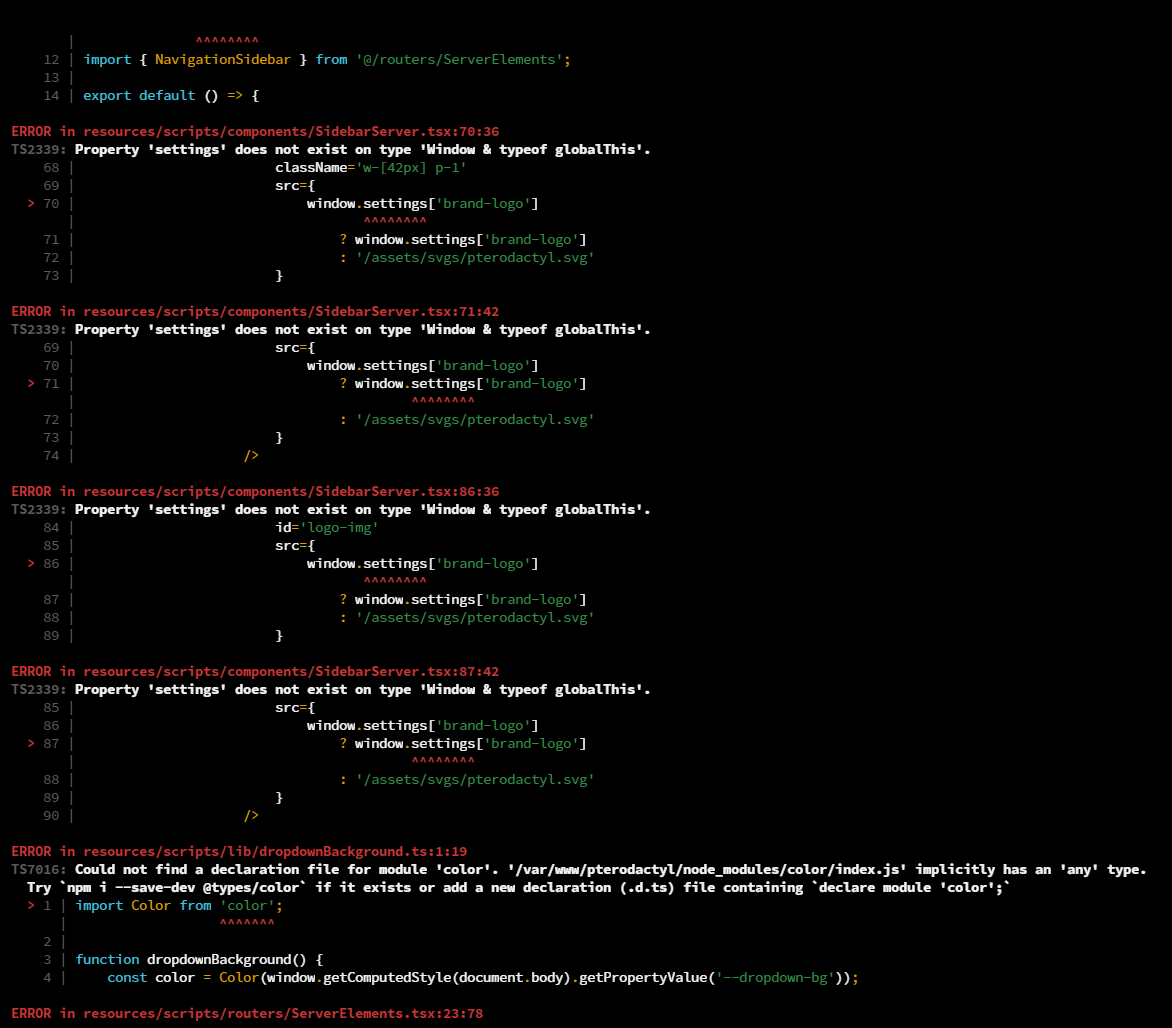Click the pterodactyl.svg path on line 88 in 87:42 block
This screenshot has width=1172, height=1028.
click(x=475, y=780)
